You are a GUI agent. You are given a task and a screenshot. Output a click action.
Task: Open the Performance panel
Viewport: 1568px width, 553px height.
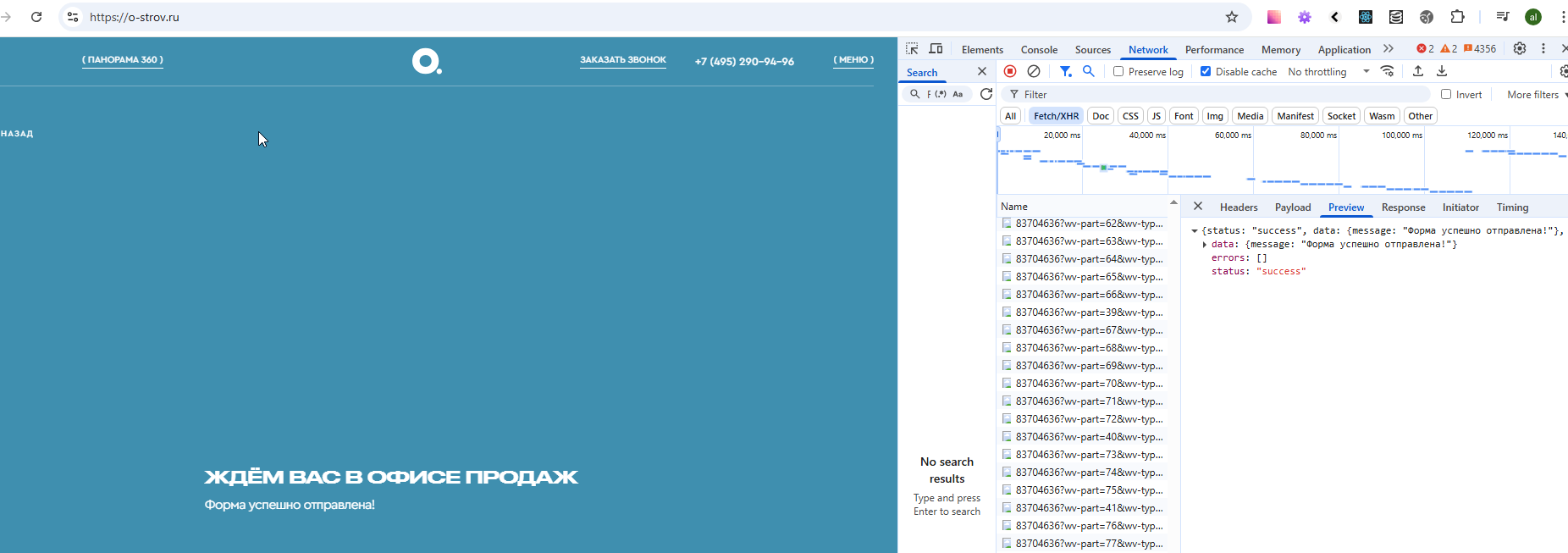tap(1214, 50)
